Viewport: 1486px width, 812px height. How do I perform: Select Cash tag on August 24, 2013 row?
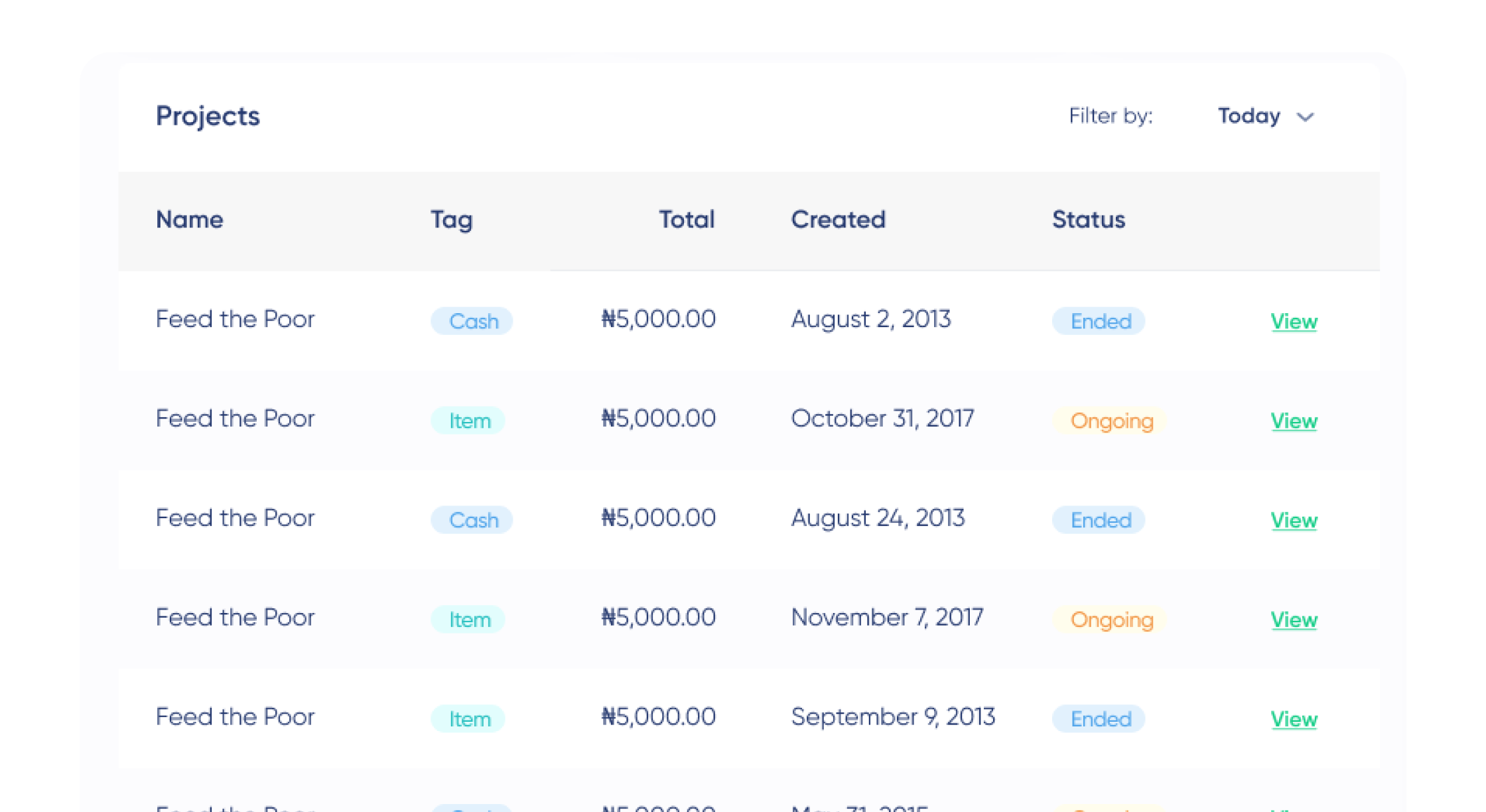472,520
